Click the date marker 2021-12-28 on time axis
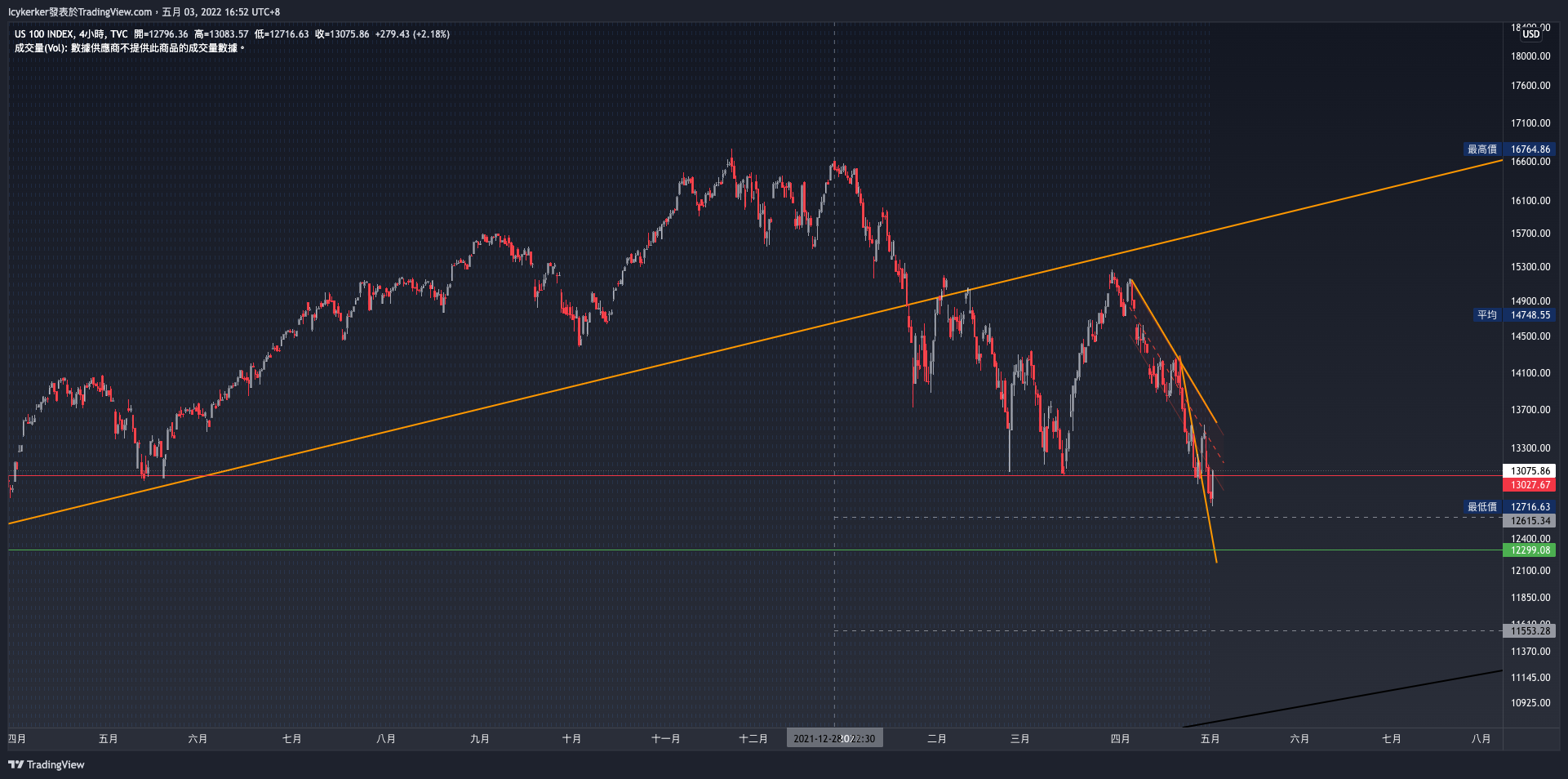Viewport: 1568px width, 779px height. coord(834,739)
